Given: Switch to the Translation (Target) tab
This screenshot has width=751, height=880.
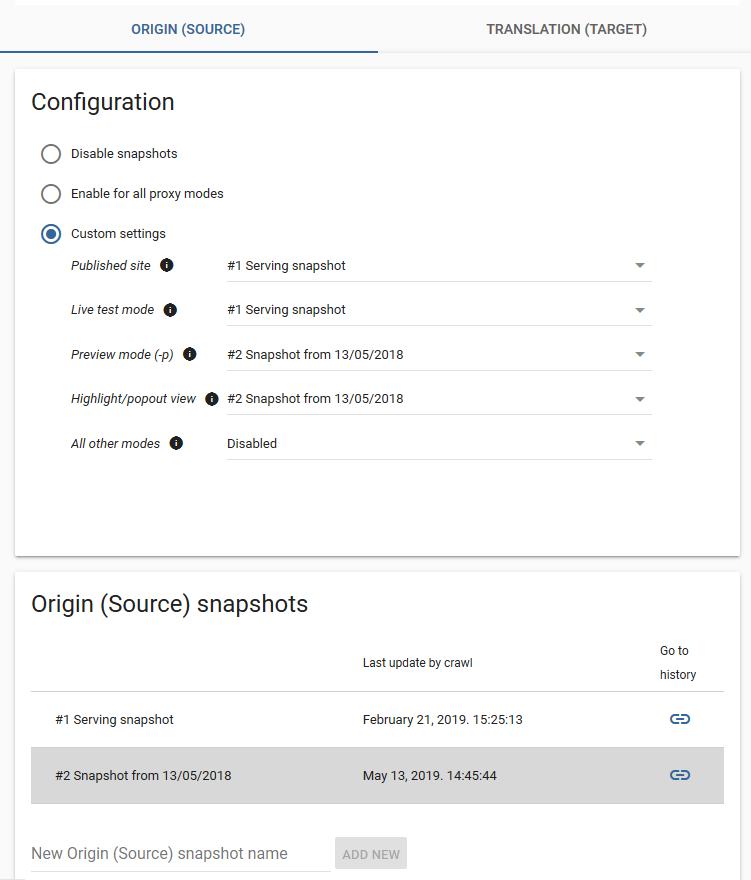Looking at the screenshot, I should pos(566,29).
